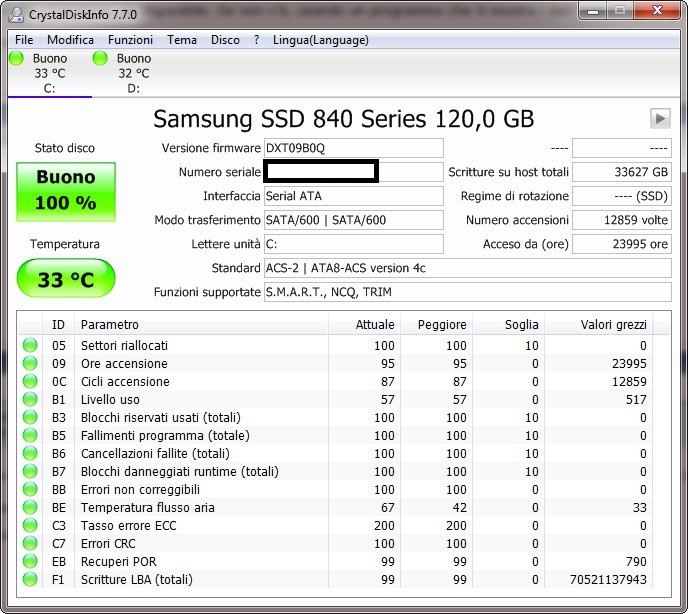Click the transfer mode field SATA/600
This screenshot has height=614, width=688.
pyautogui.click(x=354, y=220)
